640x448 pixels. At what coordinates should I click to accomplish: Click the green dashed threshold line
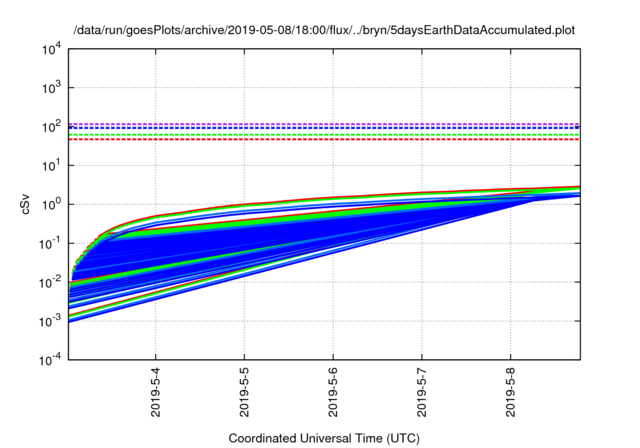pyautogui.click(x=324, y=135)
